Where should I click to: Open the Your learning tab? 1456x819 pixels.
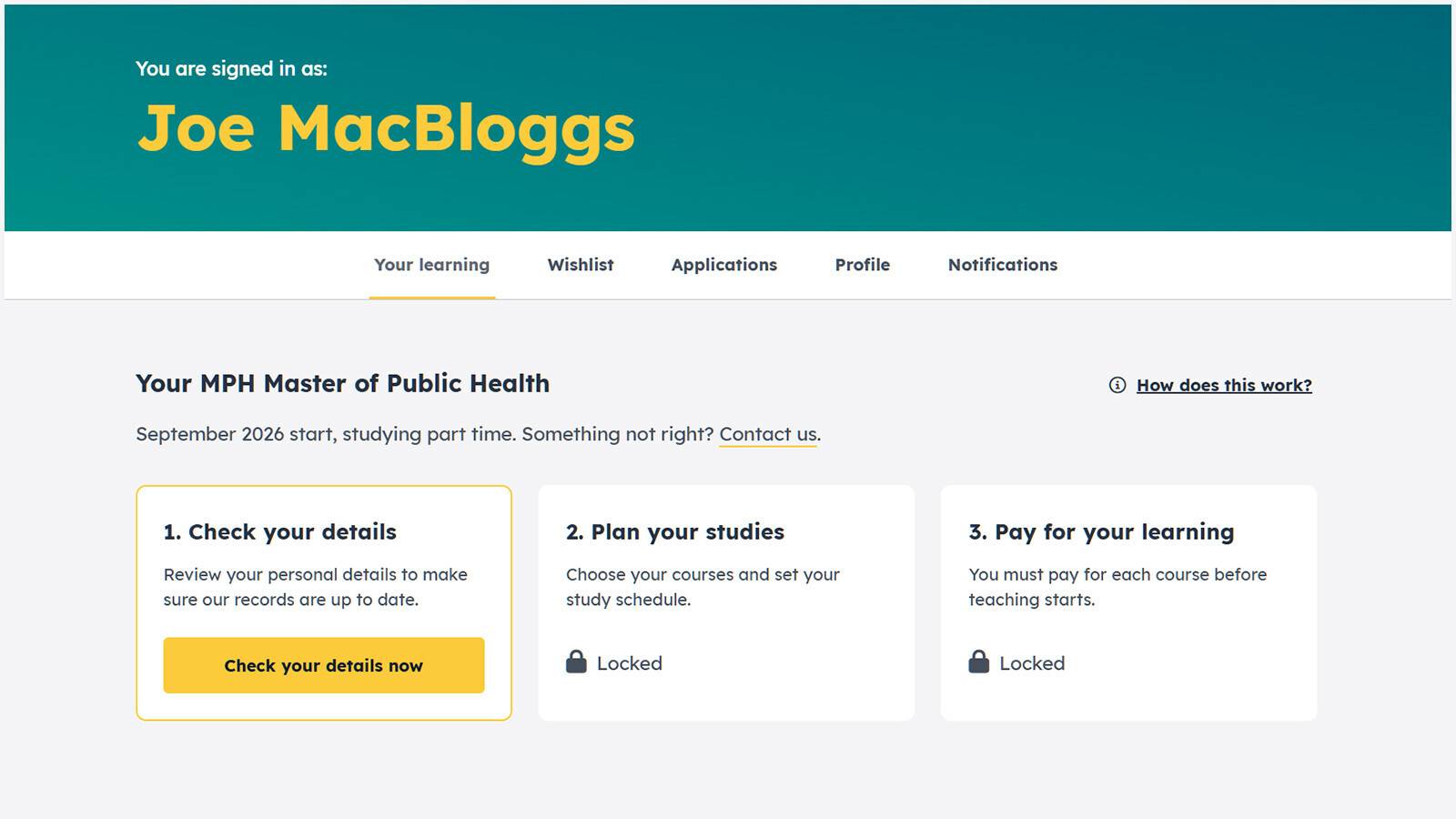tap(431, 265)
